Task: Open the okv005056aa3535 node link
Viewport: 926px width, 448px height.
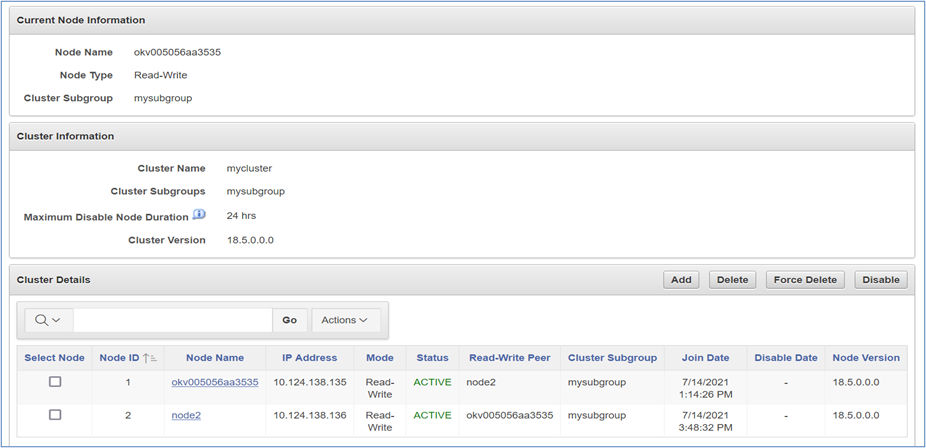Action: point(215,382)
